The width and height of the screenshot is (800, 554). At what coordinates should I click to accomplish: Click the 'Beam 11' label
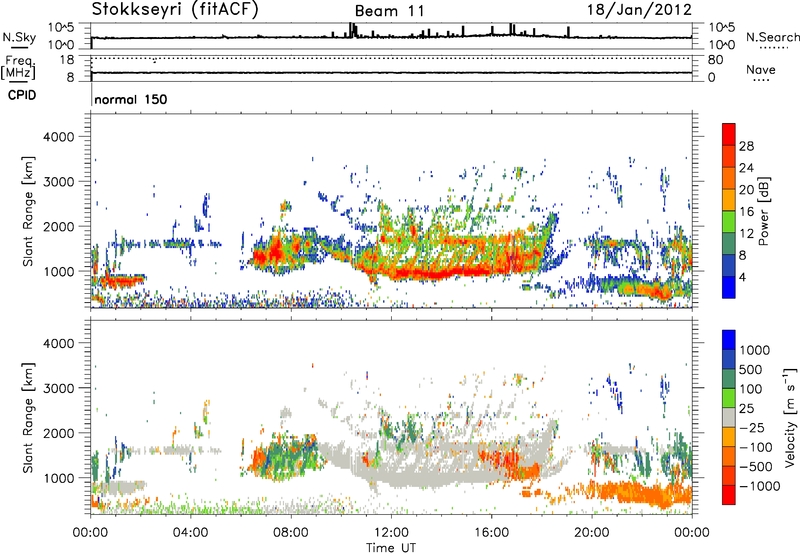click(389, 11)
